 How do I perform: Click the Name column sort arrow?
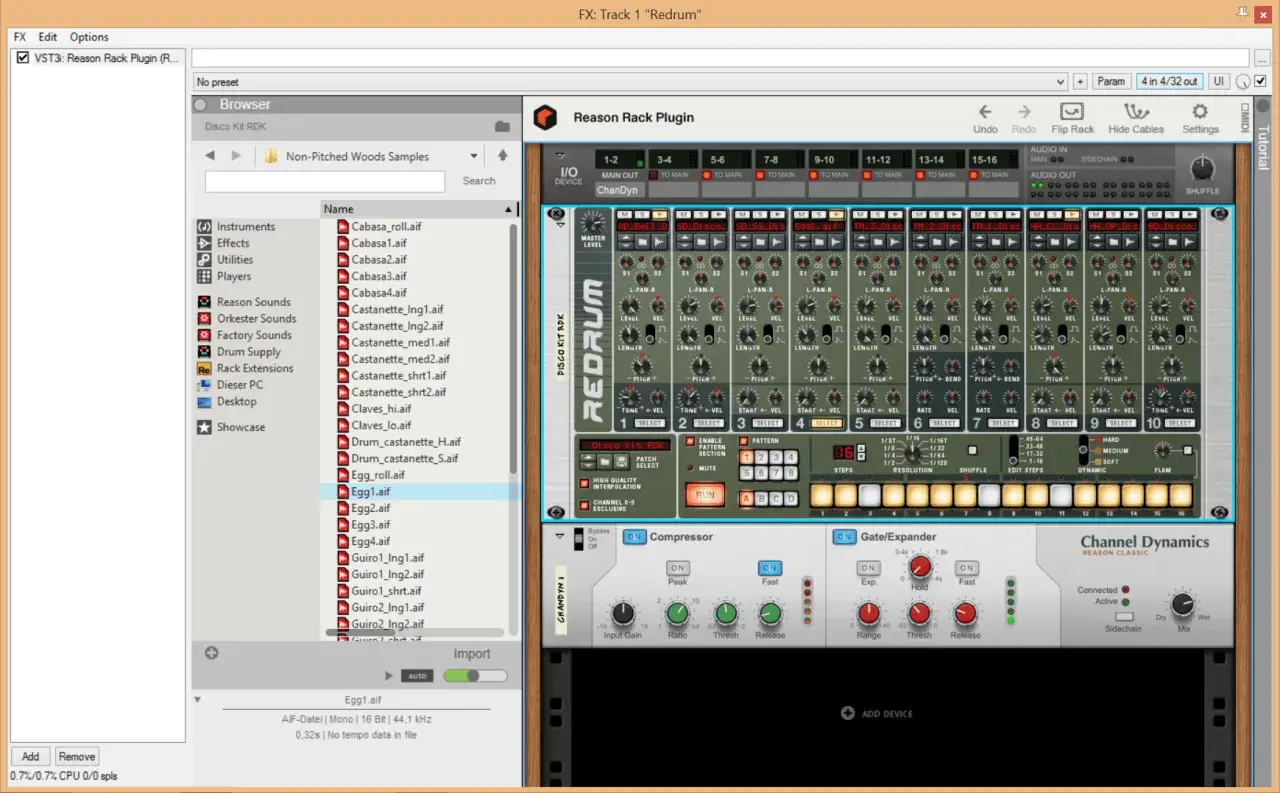[508, 209]
